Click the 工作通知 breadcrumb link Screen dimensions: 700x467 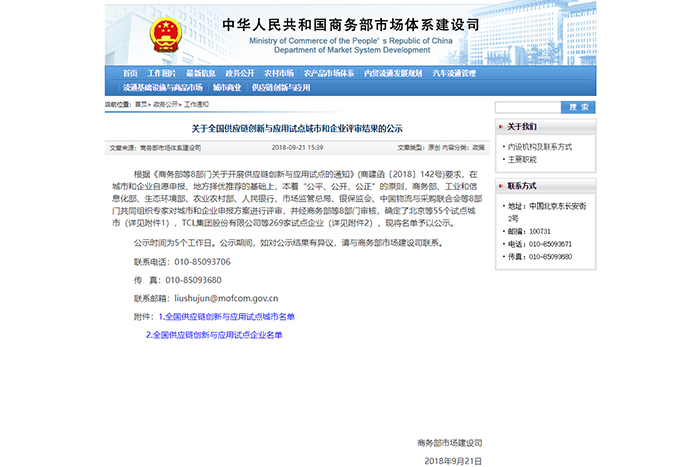pos(196,104)
